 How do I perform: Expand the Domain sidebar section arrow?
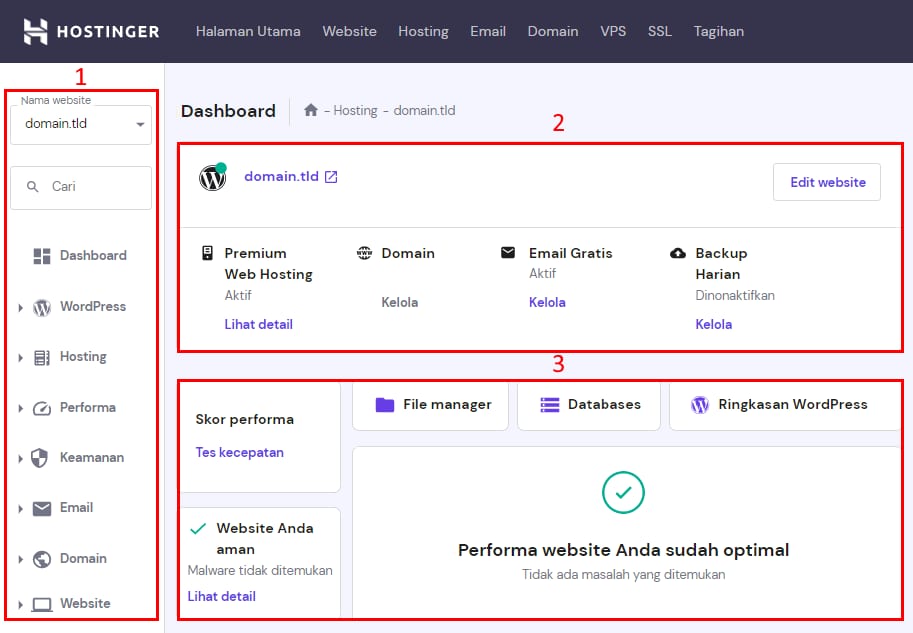pyautogui.click(x=21, y=560)
